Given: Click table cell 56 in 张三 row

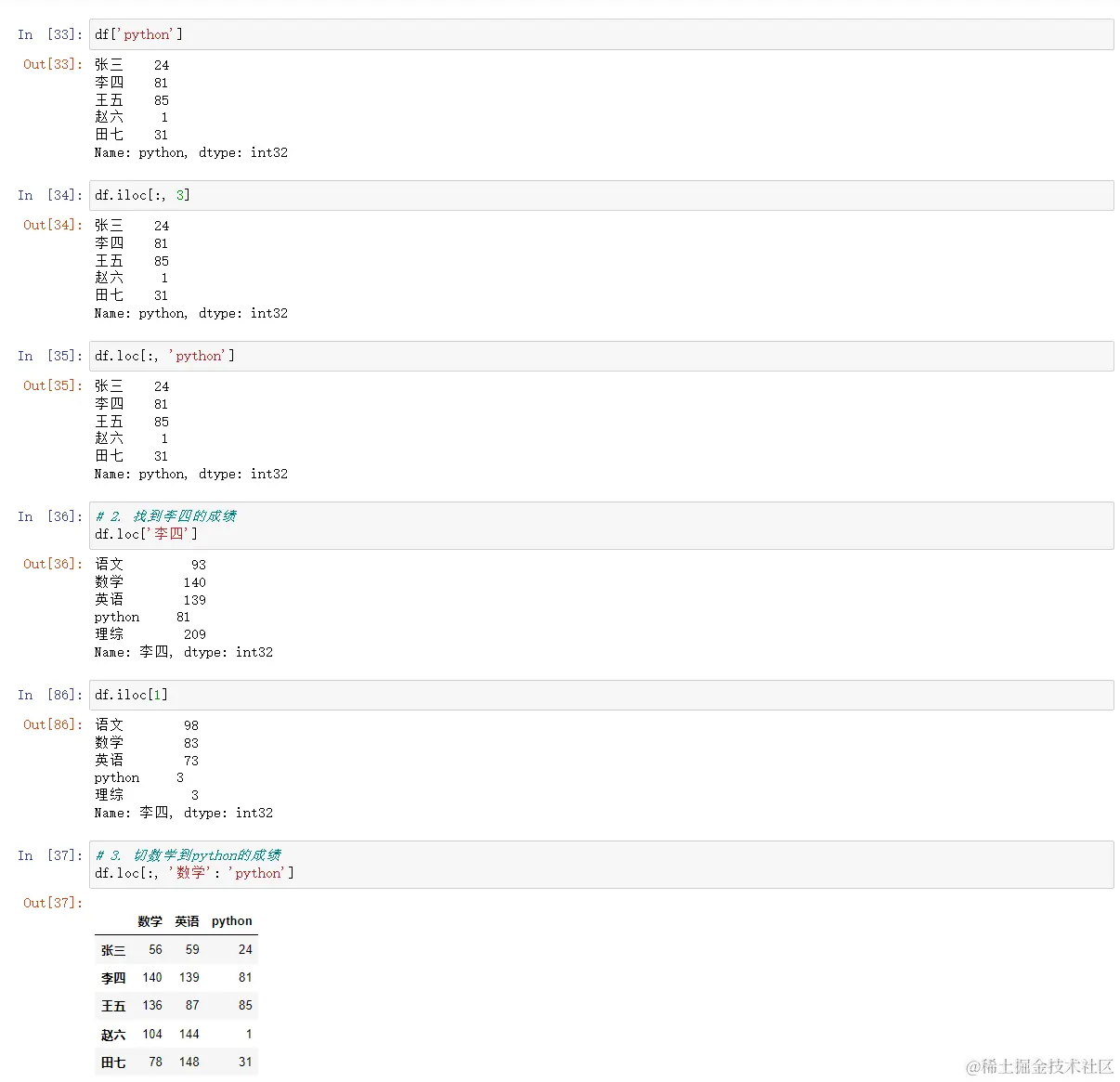Looking at the screenshot, I should [155, 950].
